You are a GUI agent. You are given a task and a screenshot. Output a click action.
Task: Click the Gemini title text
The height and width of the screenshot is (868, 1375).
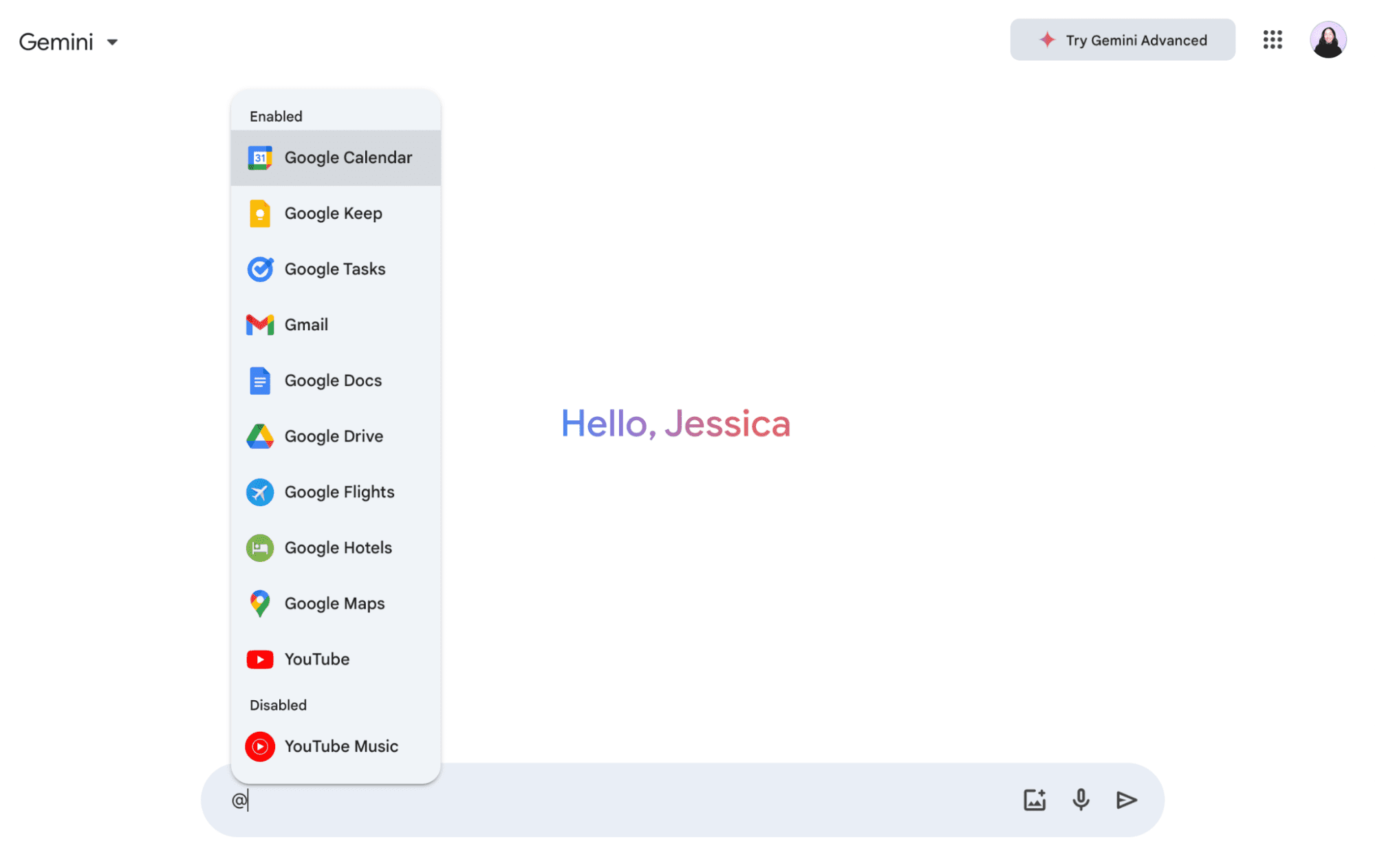pyautogui.click(x=56, y=42)
